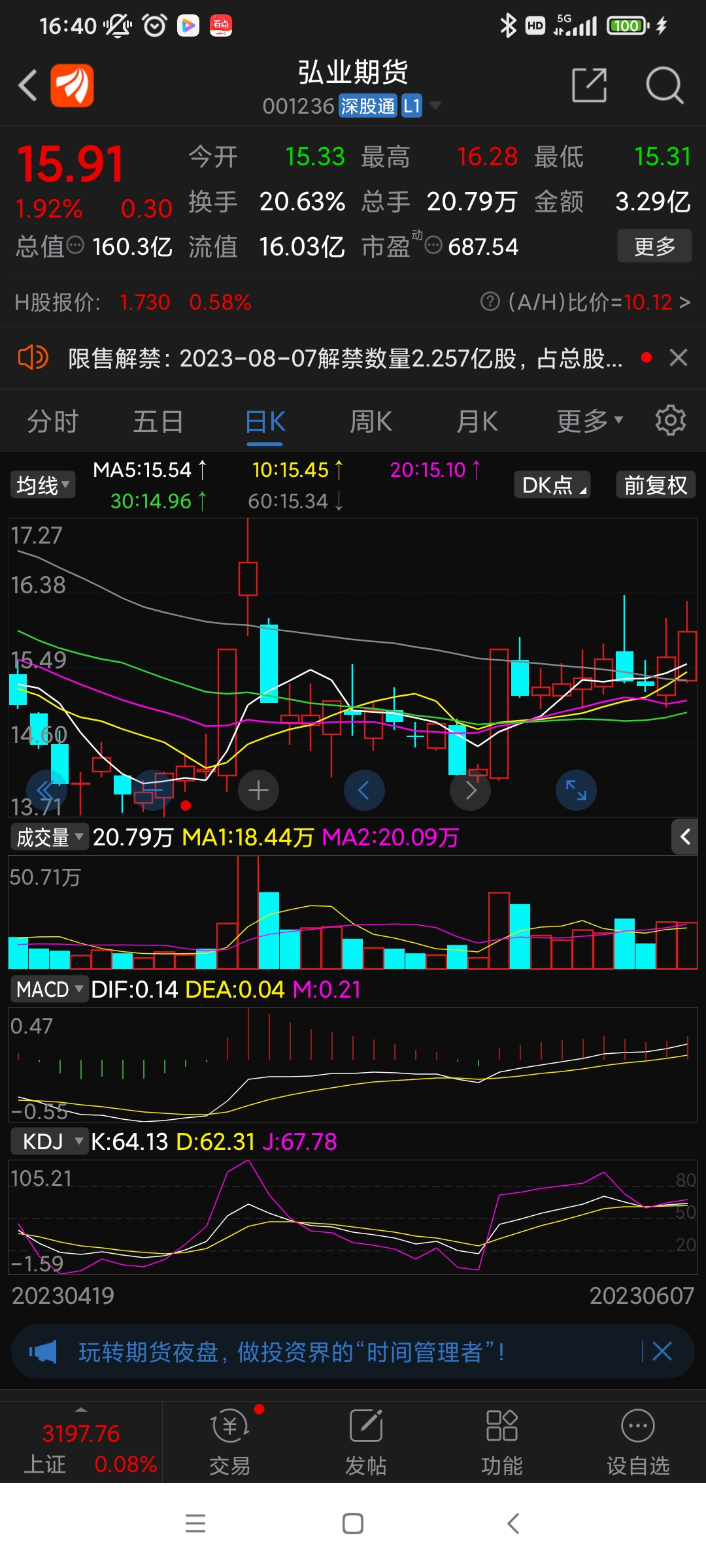Open the orange Tonghuashun app logo
The width and height of the screenshot is (706, 1568).
coord(72,86)
